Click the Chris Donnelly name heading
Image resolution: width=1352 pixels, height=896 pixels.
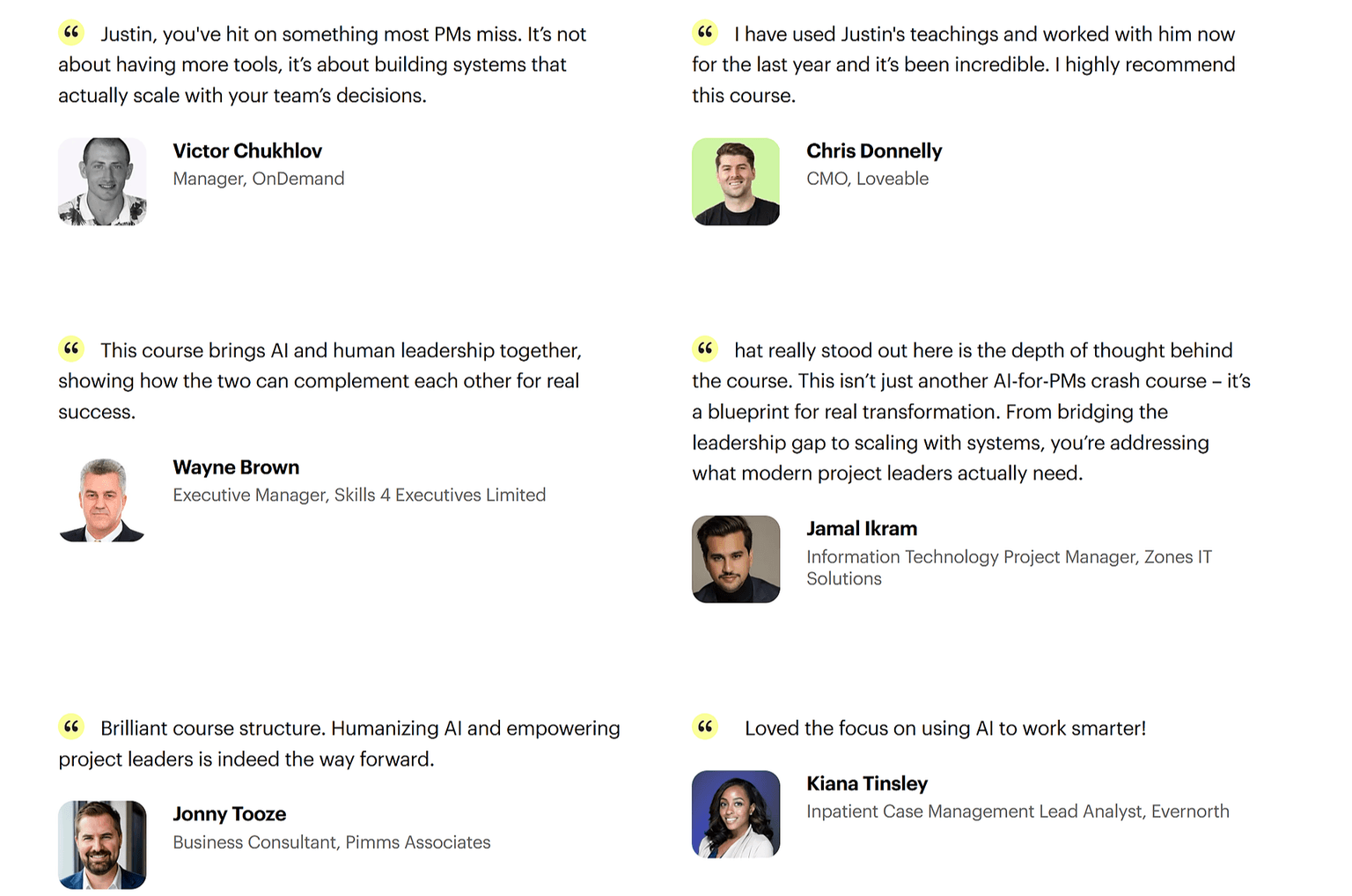[x=874, y=151]
